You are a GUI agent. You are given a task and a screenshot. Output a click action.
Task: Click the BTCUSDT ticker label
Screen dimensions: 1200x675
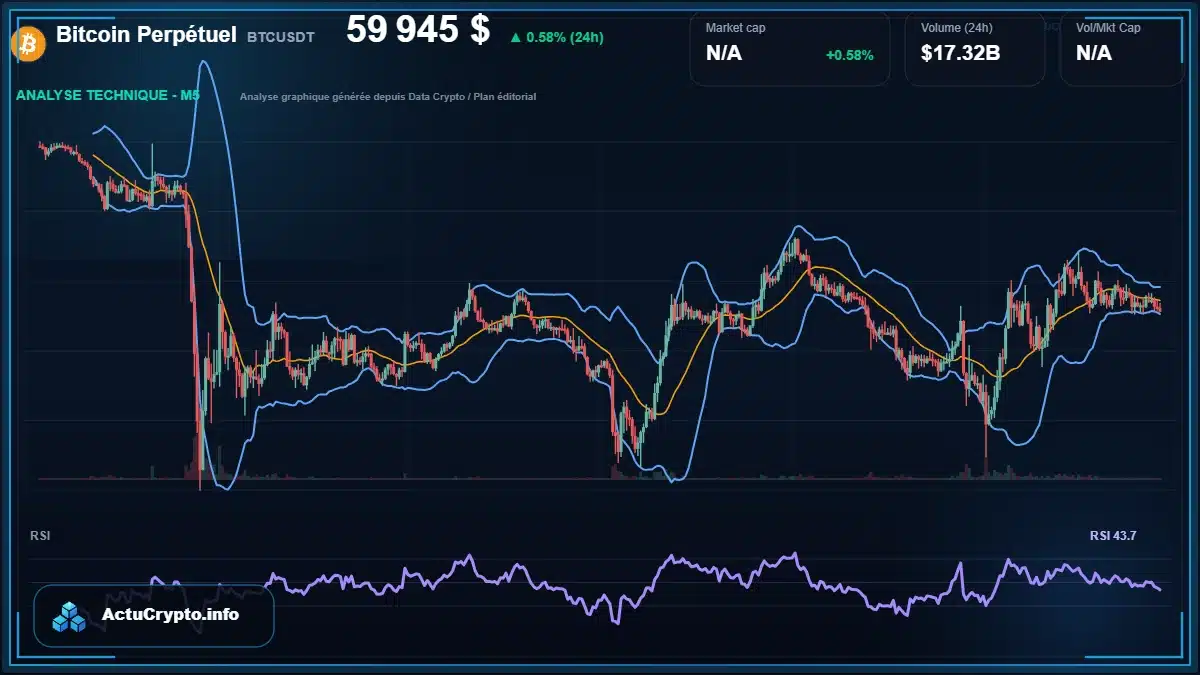(x=280, y=37)
